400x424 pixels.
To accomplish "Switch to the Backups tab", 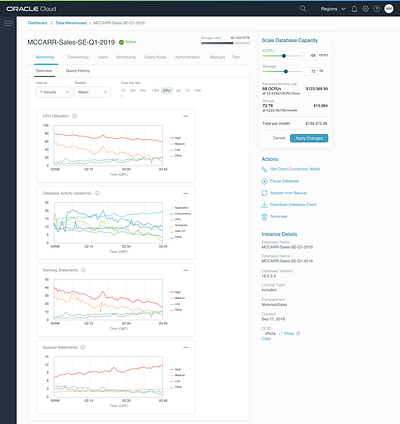I will point(217,57).
